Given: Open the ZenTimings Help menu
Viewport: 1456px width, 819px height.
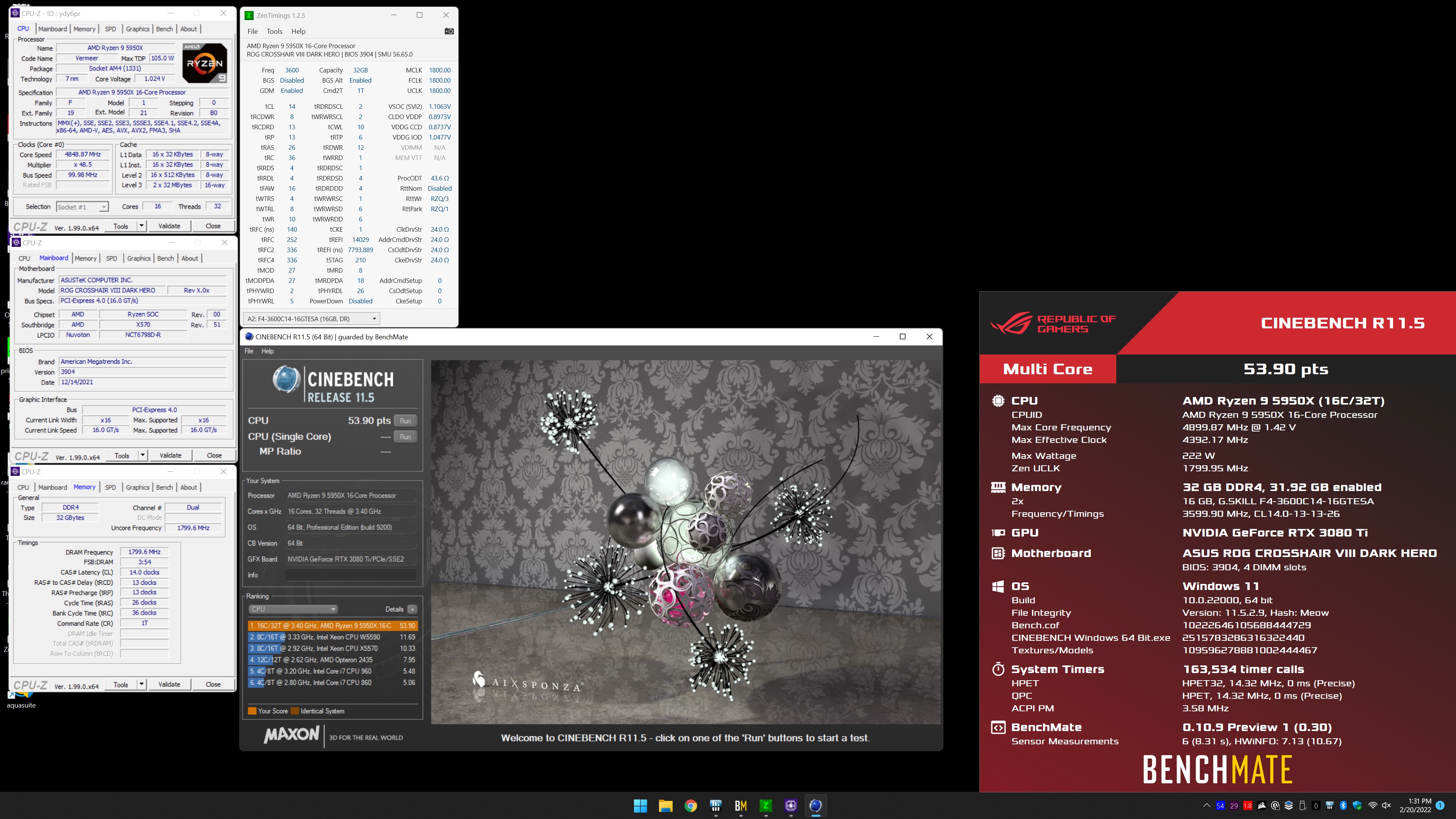Looking at the screenshot, I should tap(298, 31).
